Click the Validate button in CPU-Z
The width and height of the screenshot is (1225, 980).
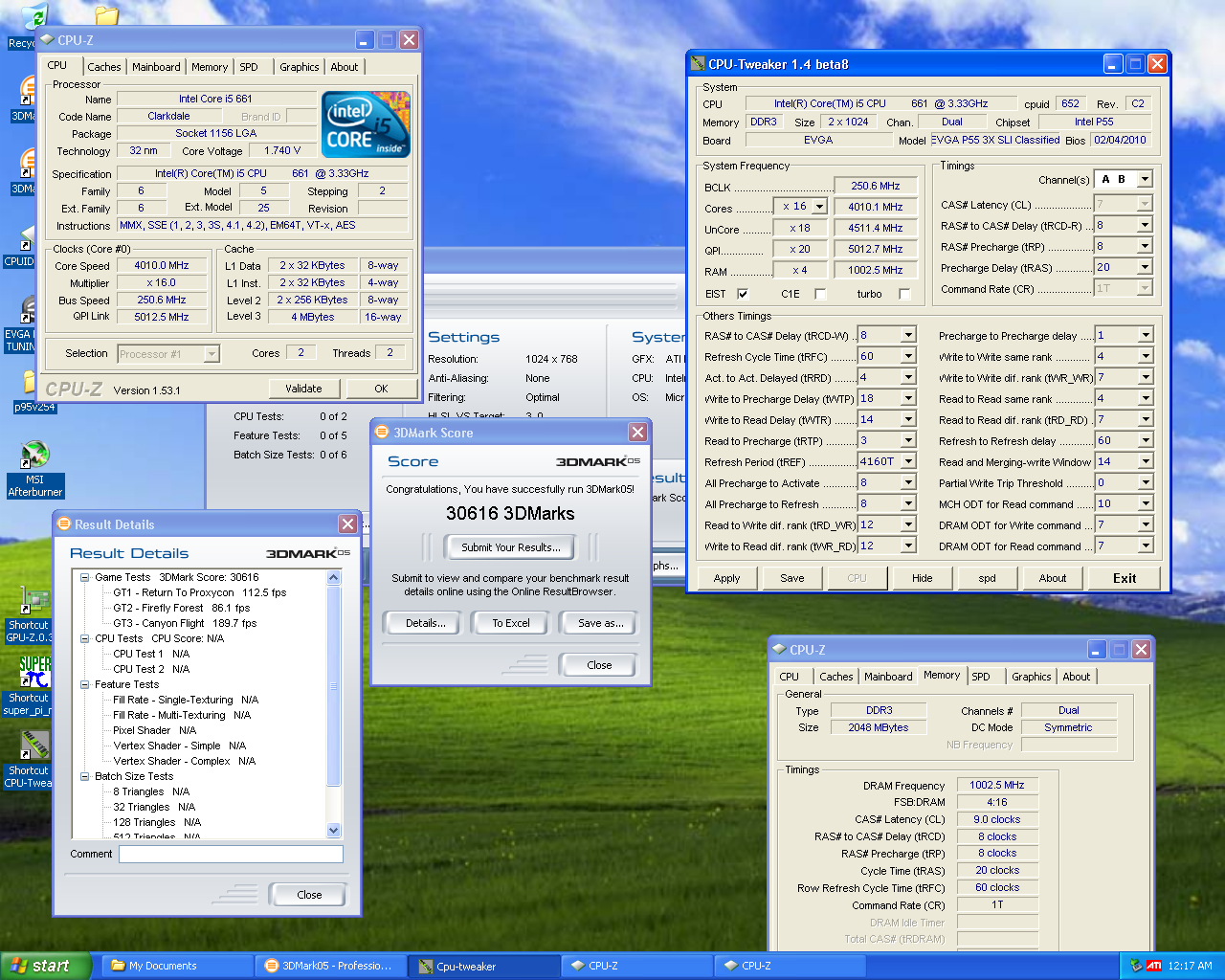pos(303,389)
